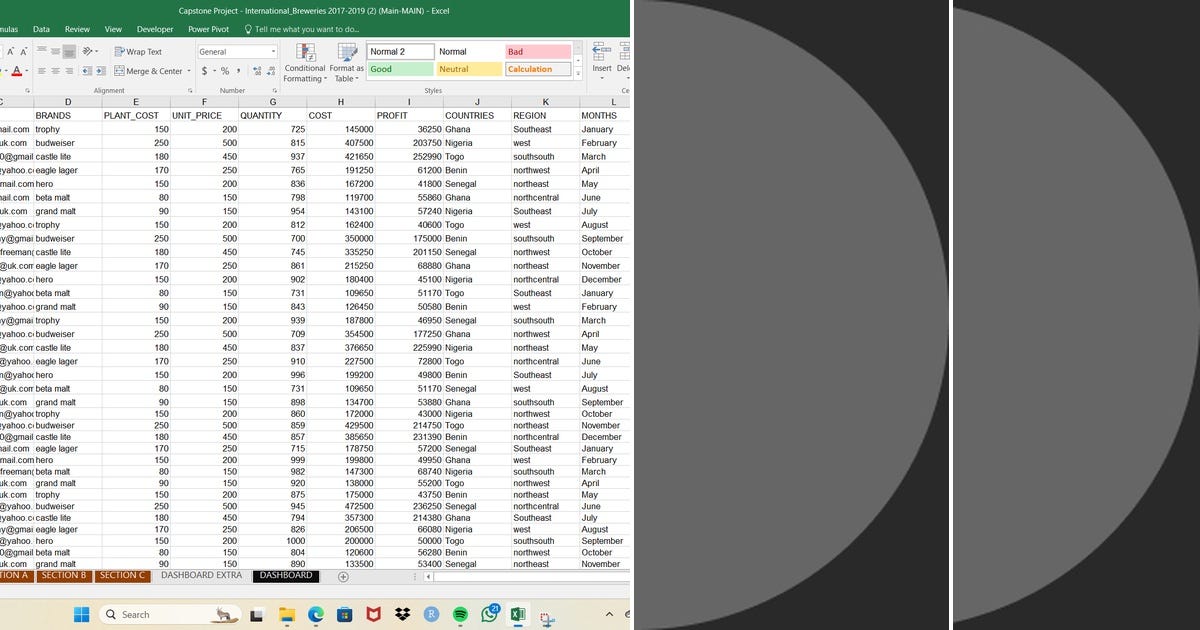Open Excel from the taskbar
The height and width of the screenshot is (630, 1200).
[518, 614]
